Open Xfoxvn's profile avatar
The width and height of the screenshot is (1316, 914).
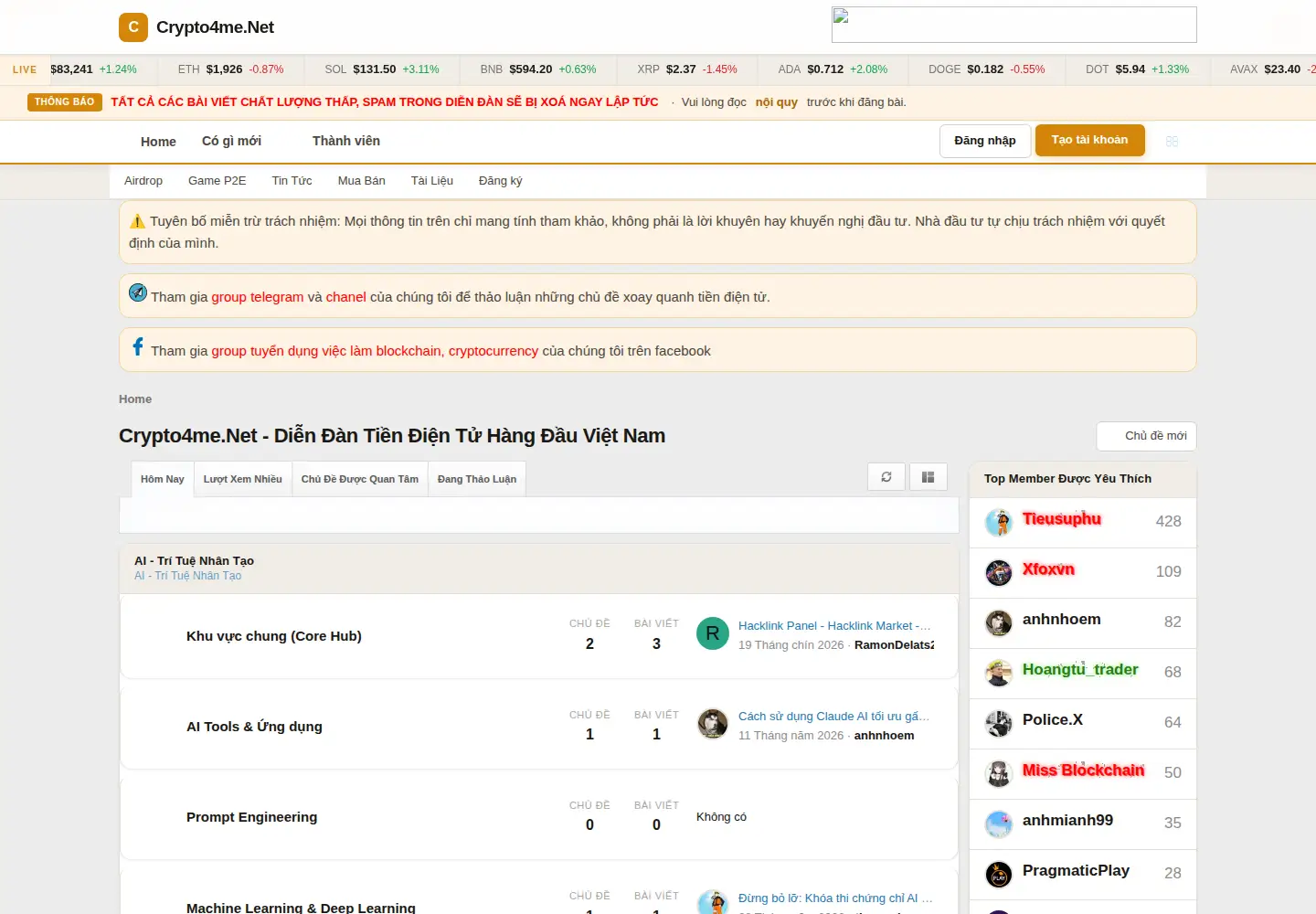coord(999,573)
